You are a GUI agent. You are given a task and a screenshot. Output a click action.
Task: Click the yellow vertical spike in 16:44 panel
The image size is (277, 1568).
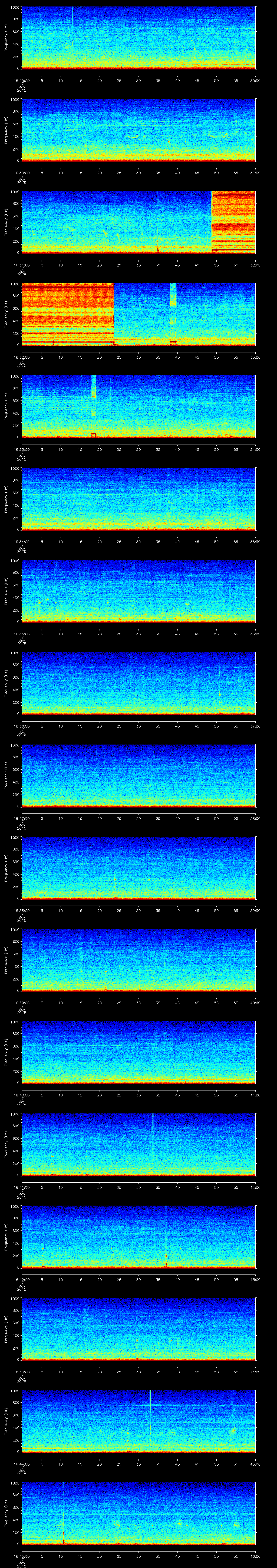150,1418
